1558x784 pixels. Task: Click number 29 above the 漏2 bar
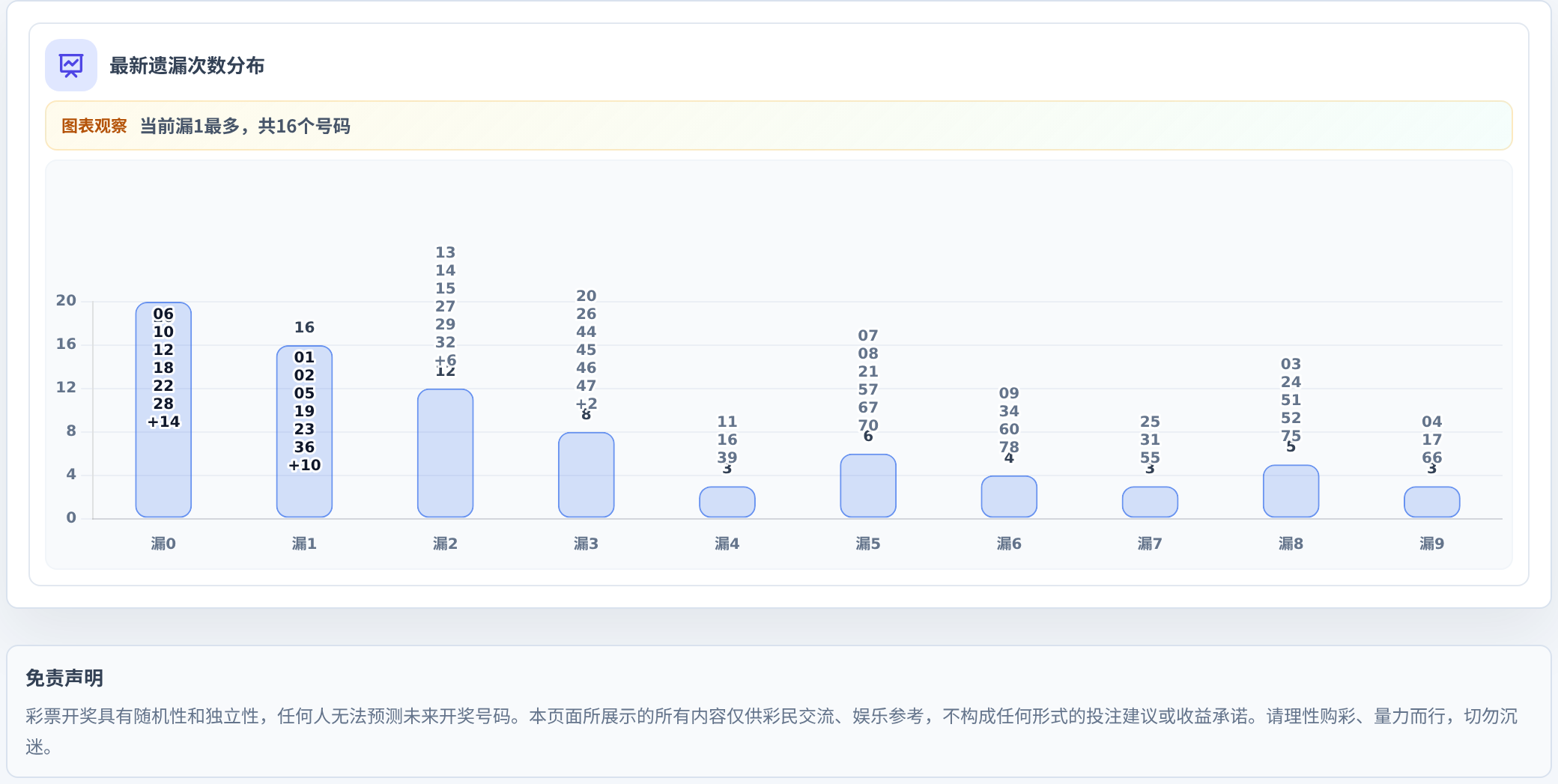[x=445, y=324]
